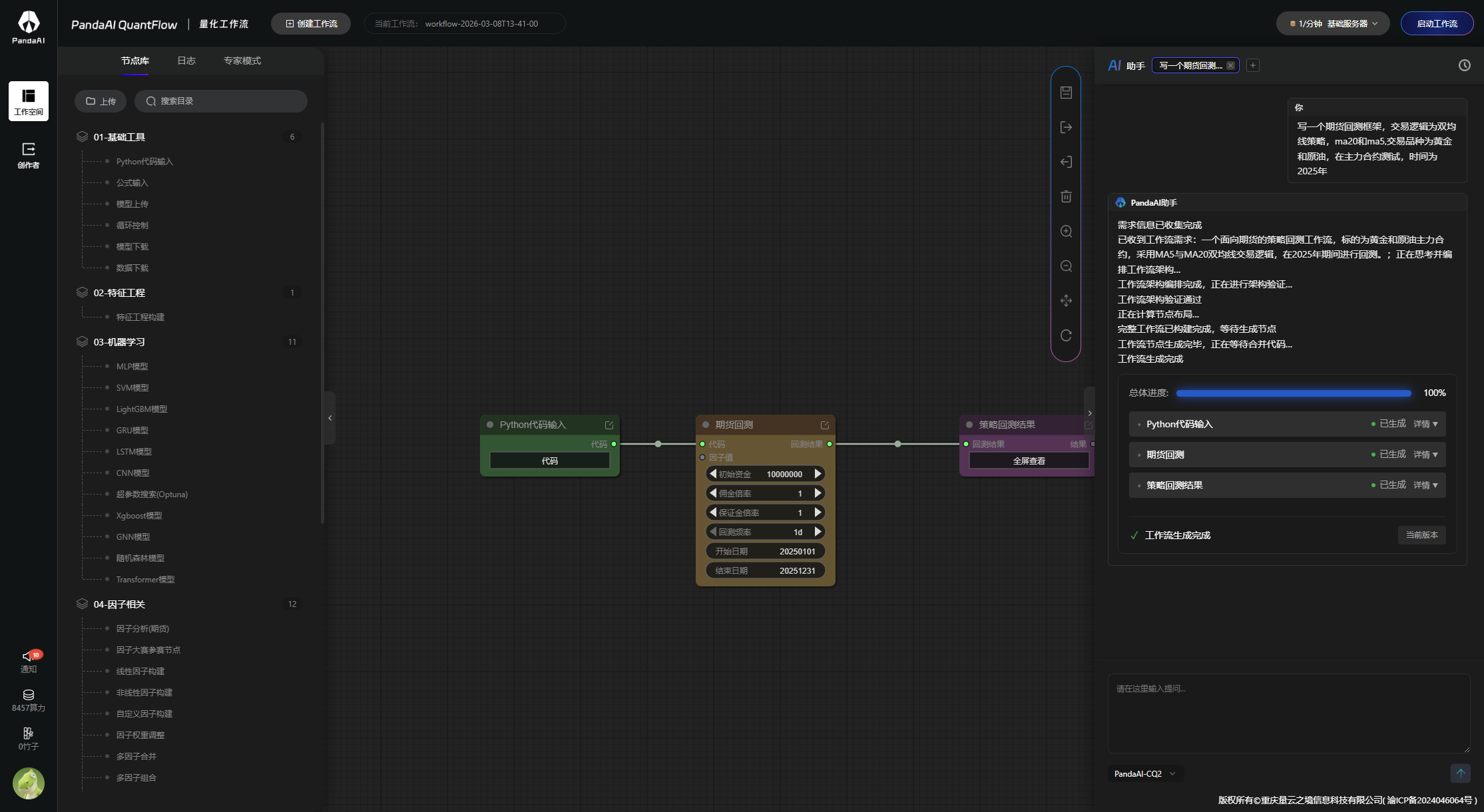Collapse the AI assistant panel with chevron
Viewport: 1484px width, 812px height.
point(1089,413)
